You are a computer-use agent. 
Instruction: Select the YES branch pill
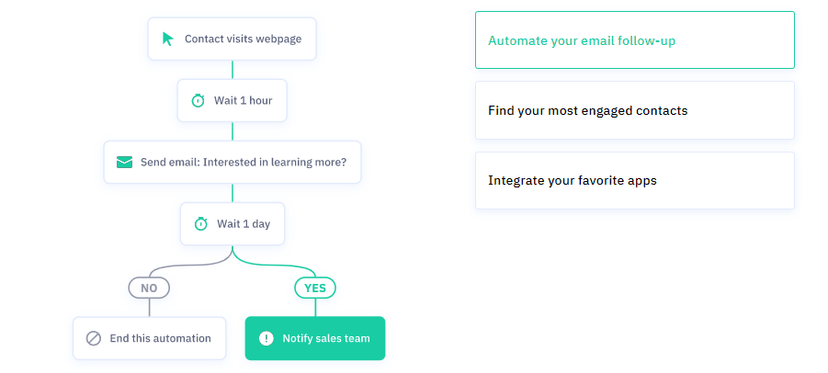315,288
